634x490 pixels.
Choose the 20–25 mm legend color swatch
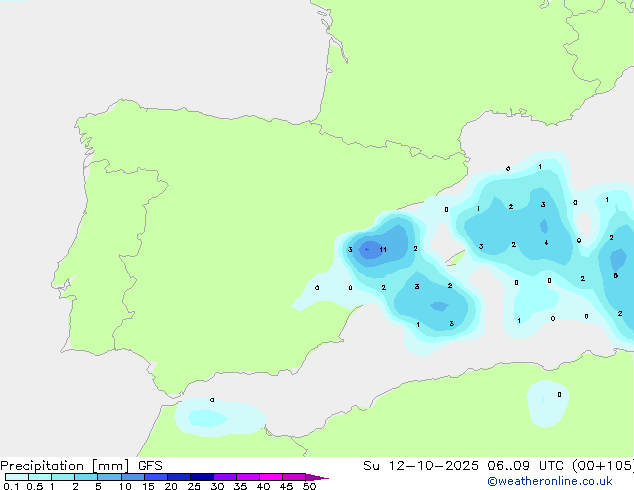179,477
